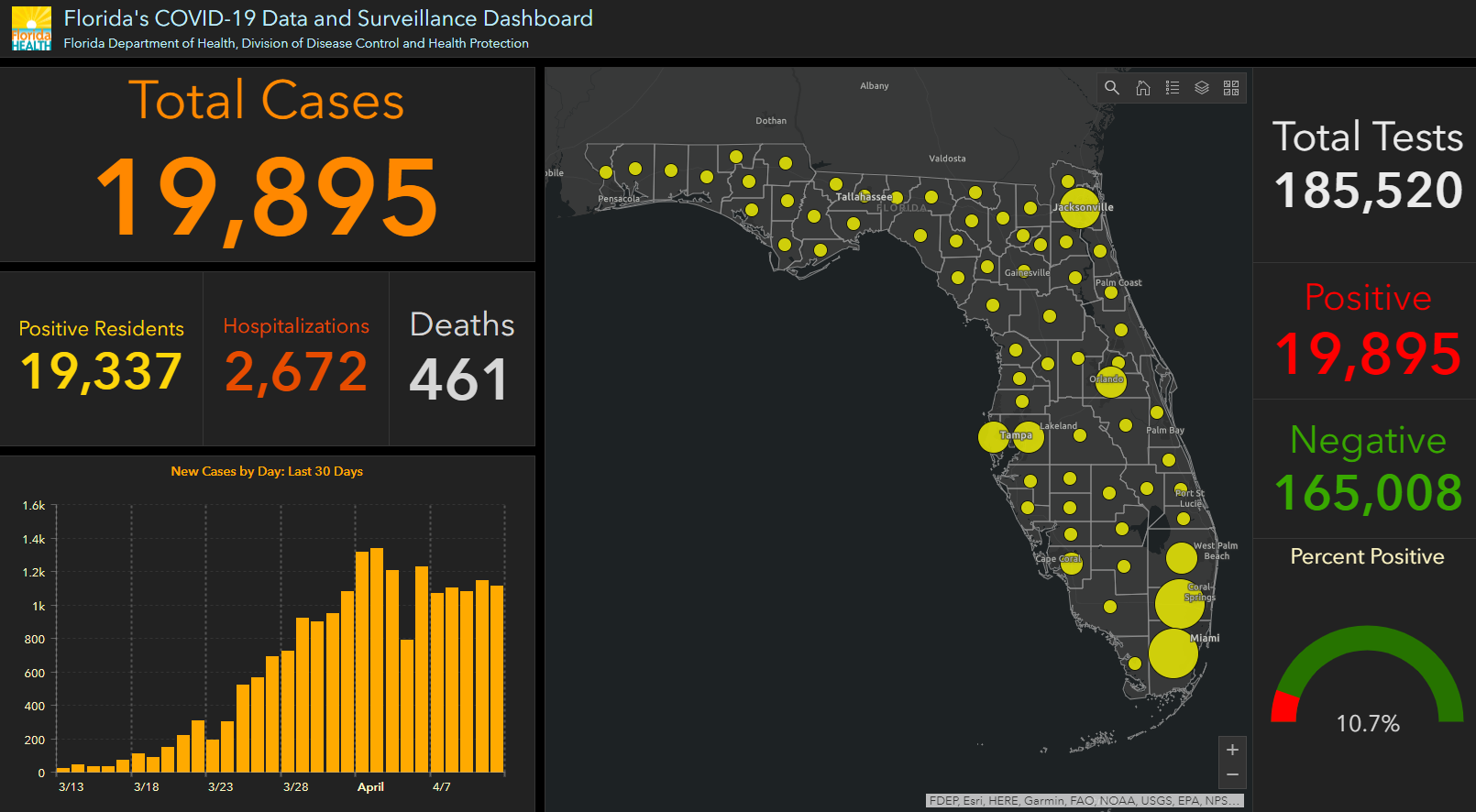Click the Cape Coral case bubble

(1072, 564)
